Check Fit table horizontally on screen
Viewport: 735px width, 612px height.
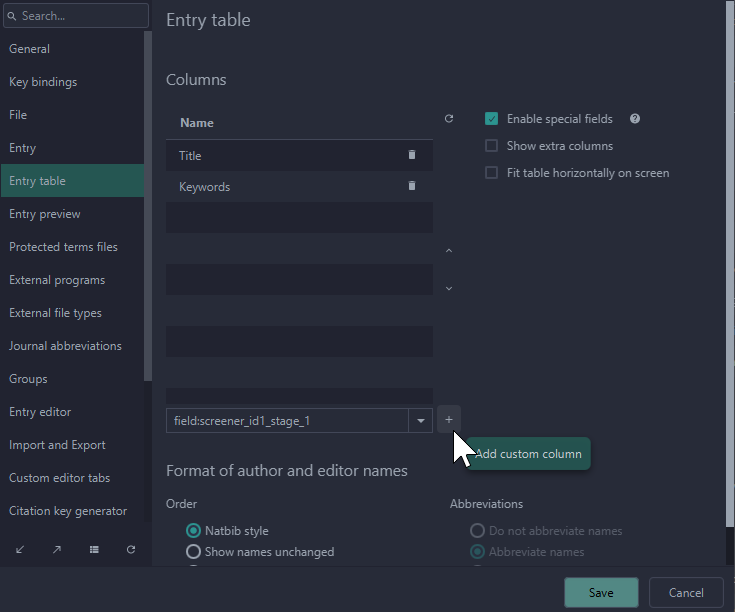(x=491, y=173)
